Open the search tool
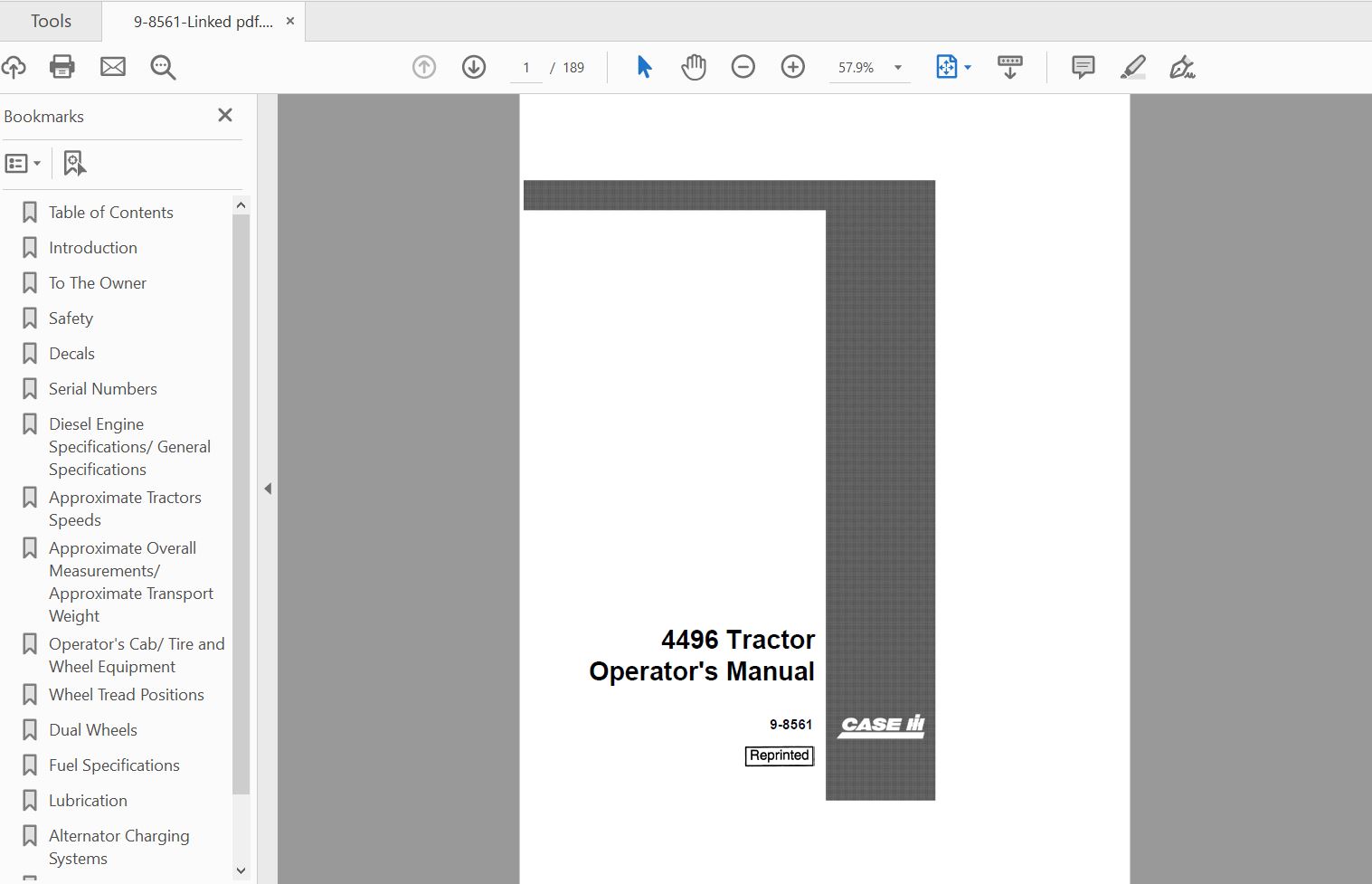This screenshot has height=884, width=1372. tap(163, 66)
